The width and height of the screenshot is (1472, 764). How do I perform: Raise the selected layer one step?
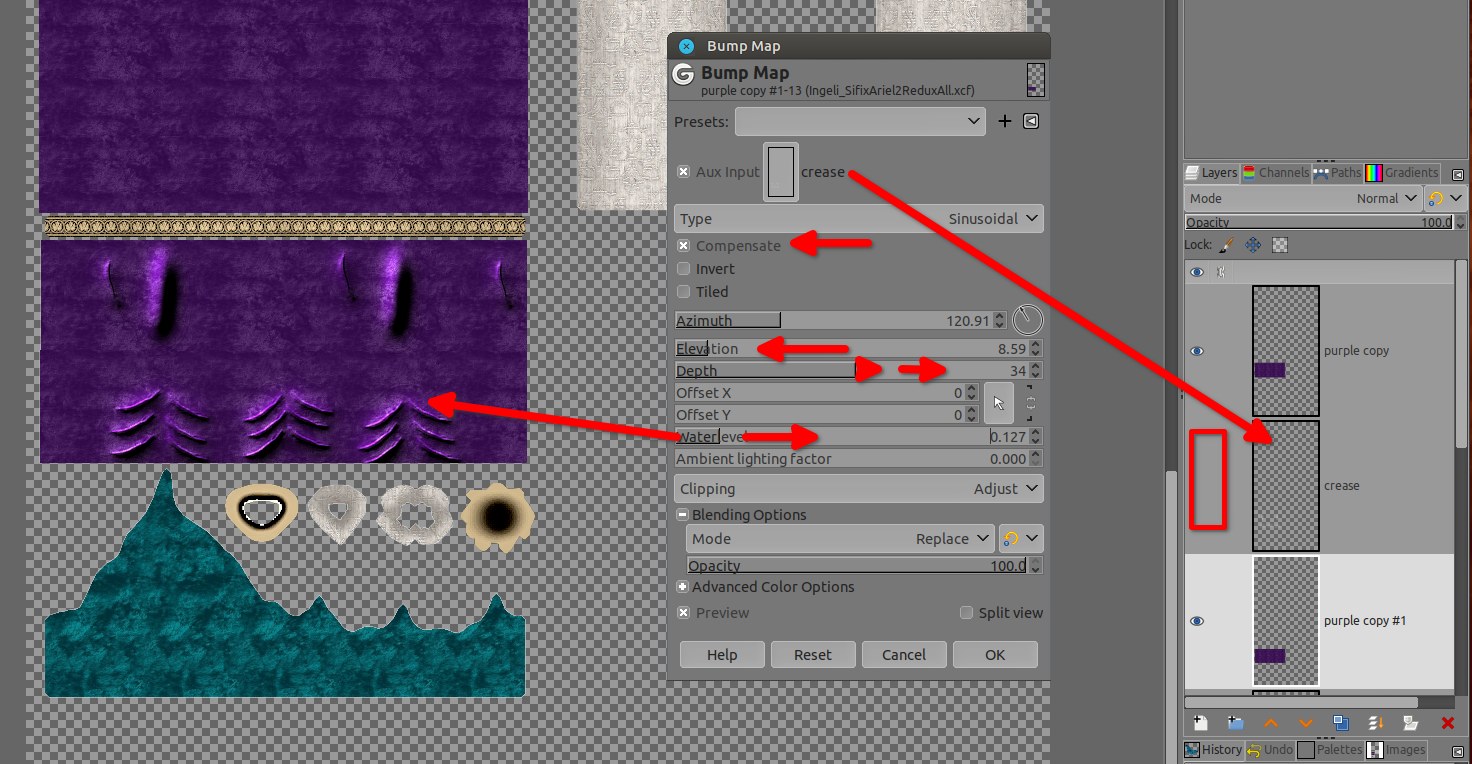[1271, 723]
